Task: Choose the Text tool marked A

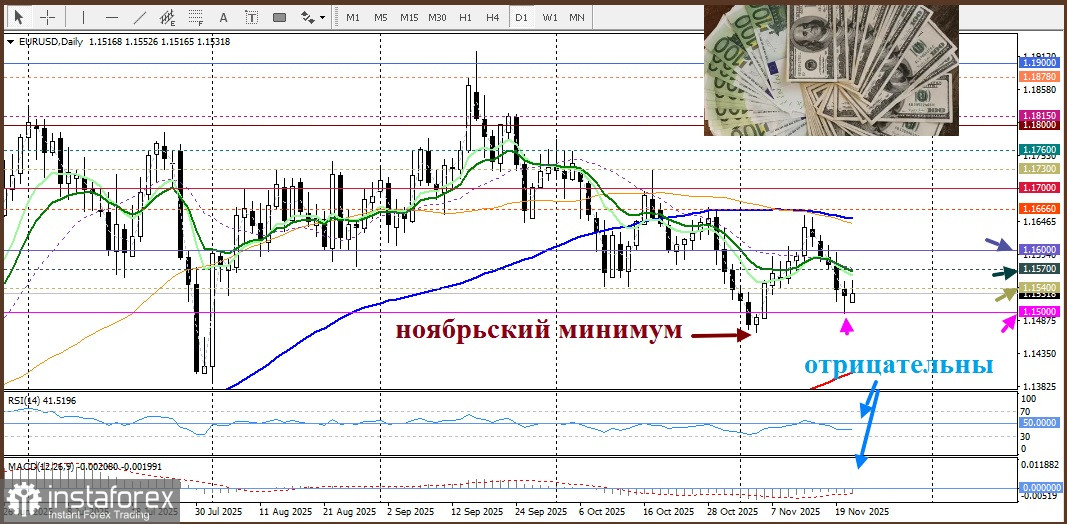Action: click(224, 17)
